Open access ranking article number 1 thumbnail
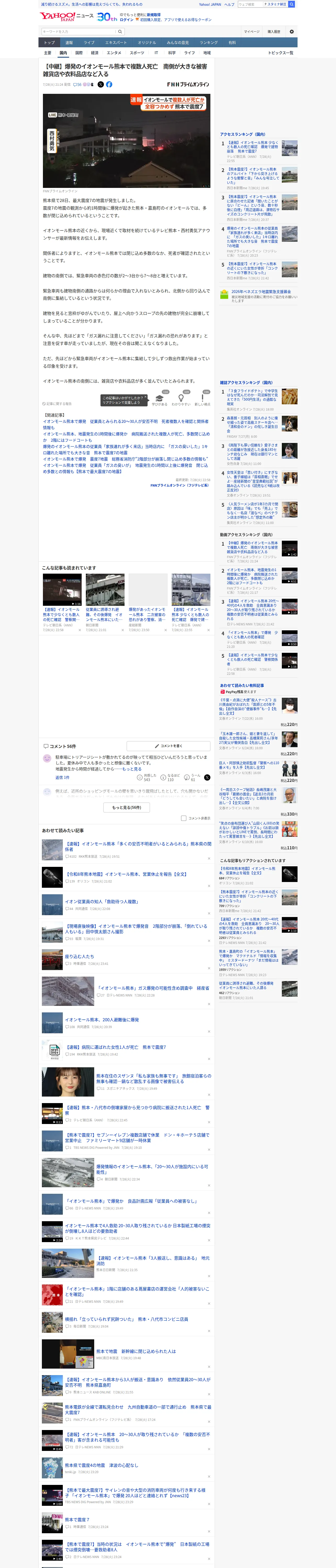This screenshot has width=336, height=1568. point(290,148)
